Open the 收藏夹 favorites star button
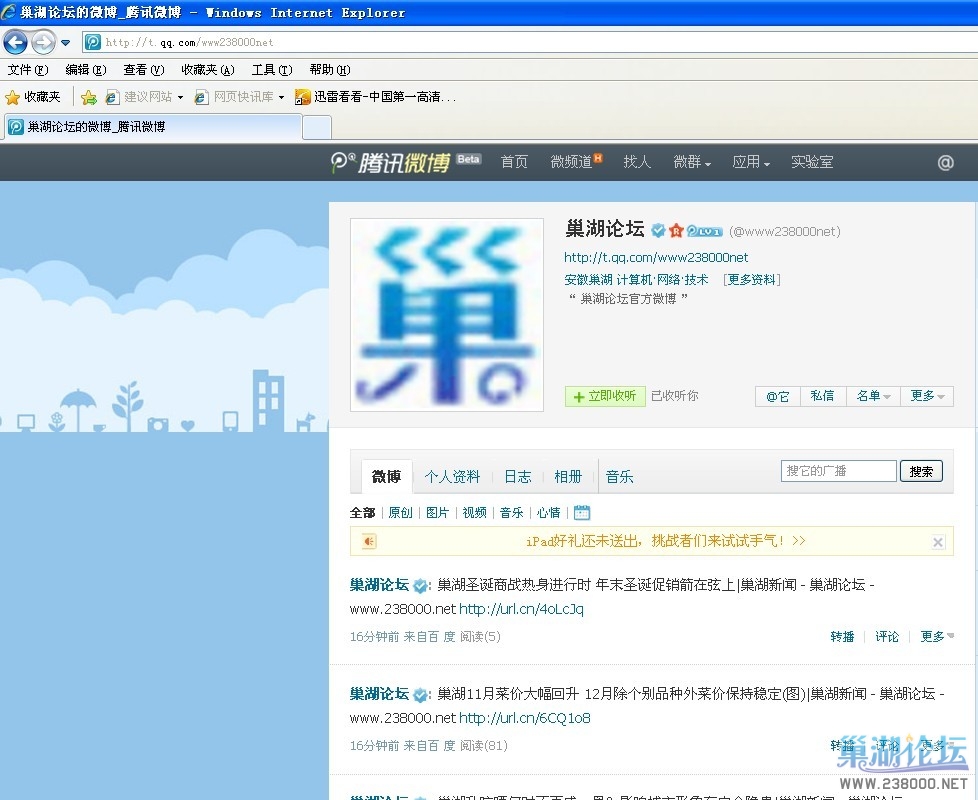This screenshot has width=978, height=800. click(33, 97)
